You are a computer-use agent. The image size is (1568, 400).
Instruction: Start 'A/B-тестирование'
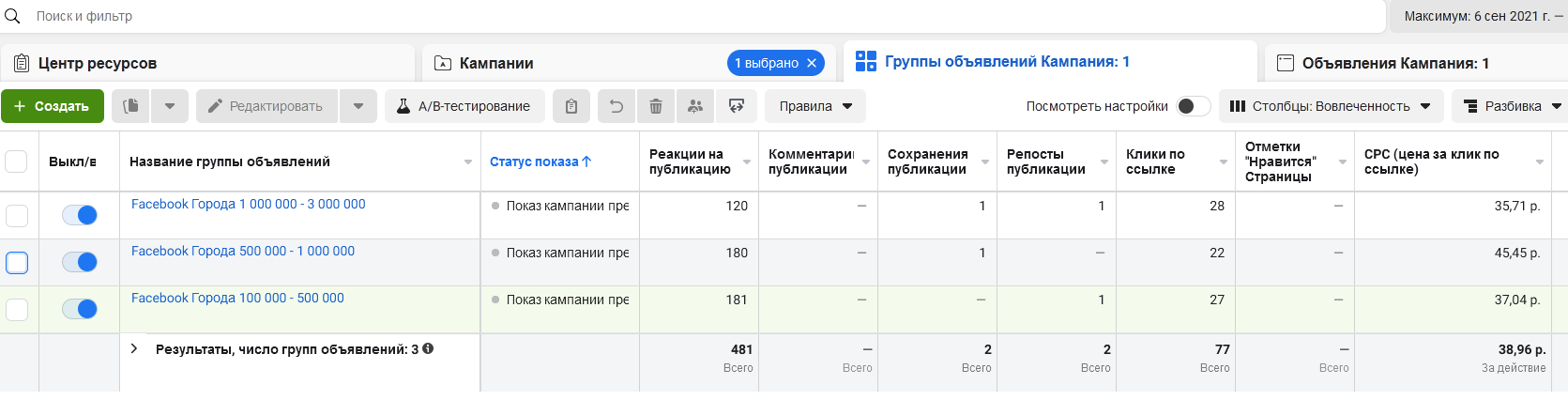point(464,106)
